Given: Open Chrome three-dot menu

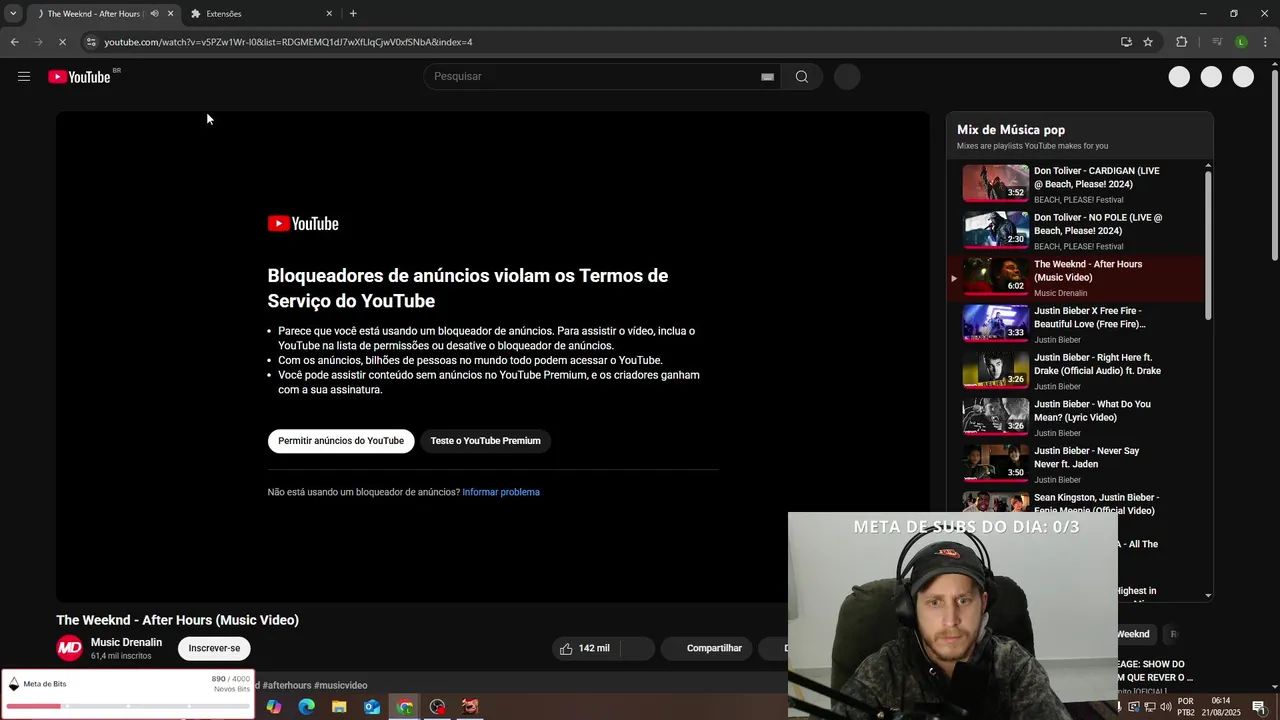Looking at the screenshot, I should [x=1265, y=42].
